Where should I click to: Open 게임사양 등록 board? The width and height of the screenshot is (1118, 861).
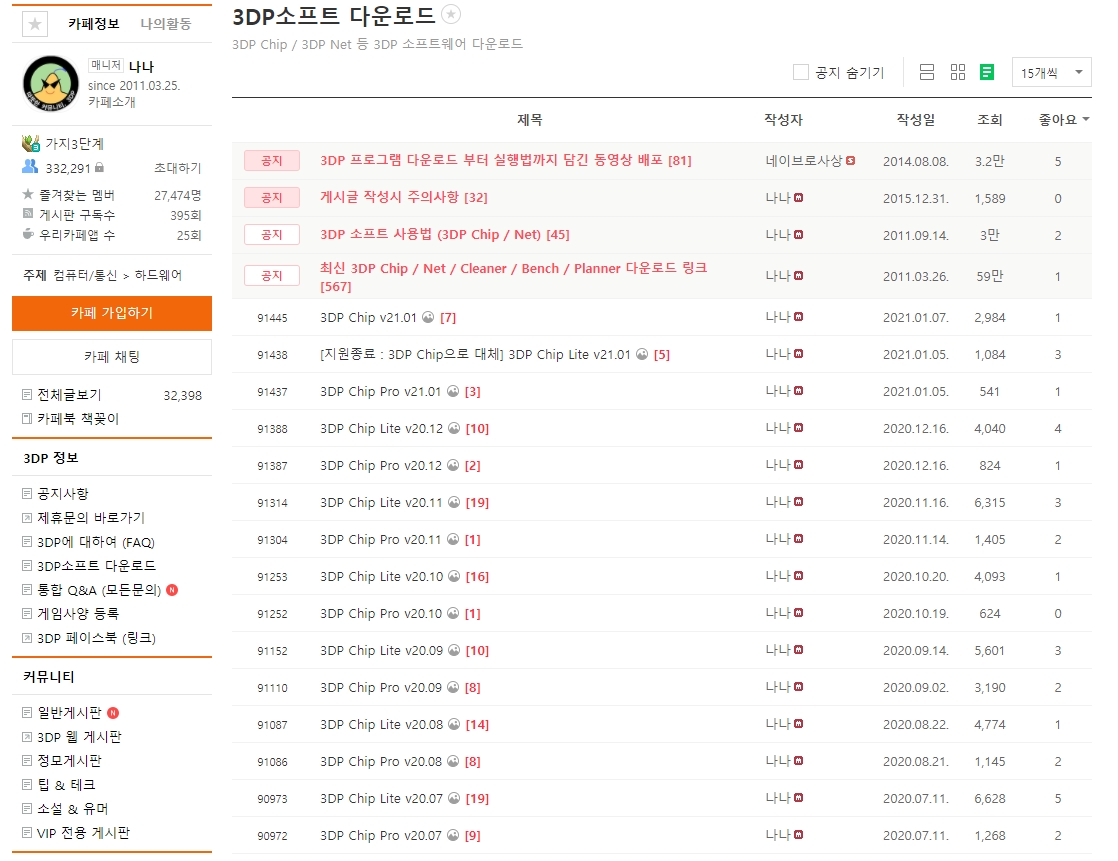click(x=78, y=613)
